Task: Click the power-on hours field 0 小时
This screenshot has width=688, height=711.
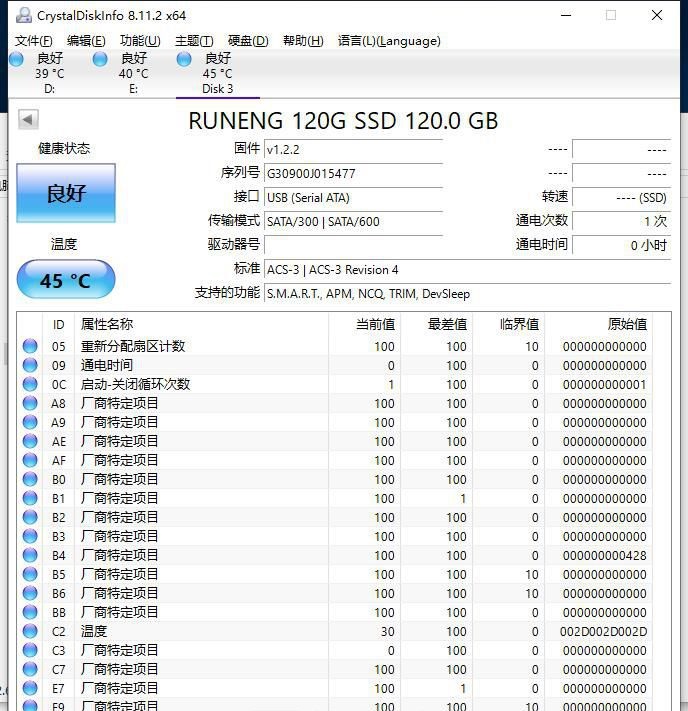Action: (x=621, y=245)
